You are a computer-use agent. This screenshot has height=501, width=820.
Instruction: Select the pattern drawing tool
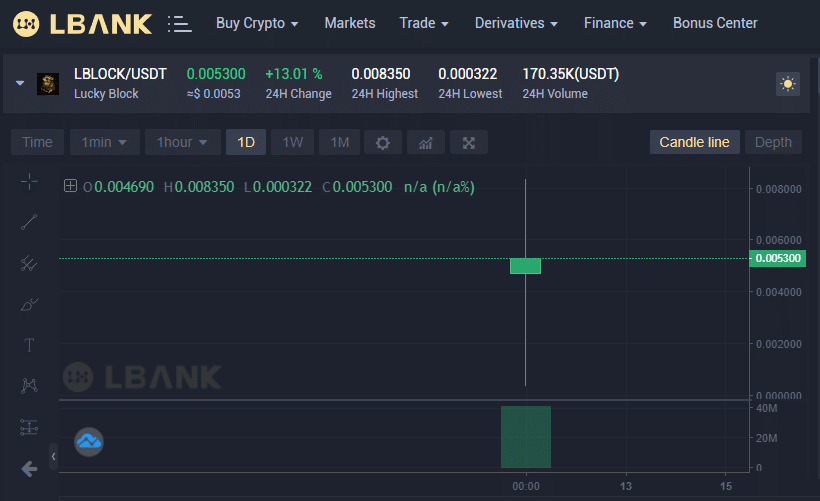[29, 385]
